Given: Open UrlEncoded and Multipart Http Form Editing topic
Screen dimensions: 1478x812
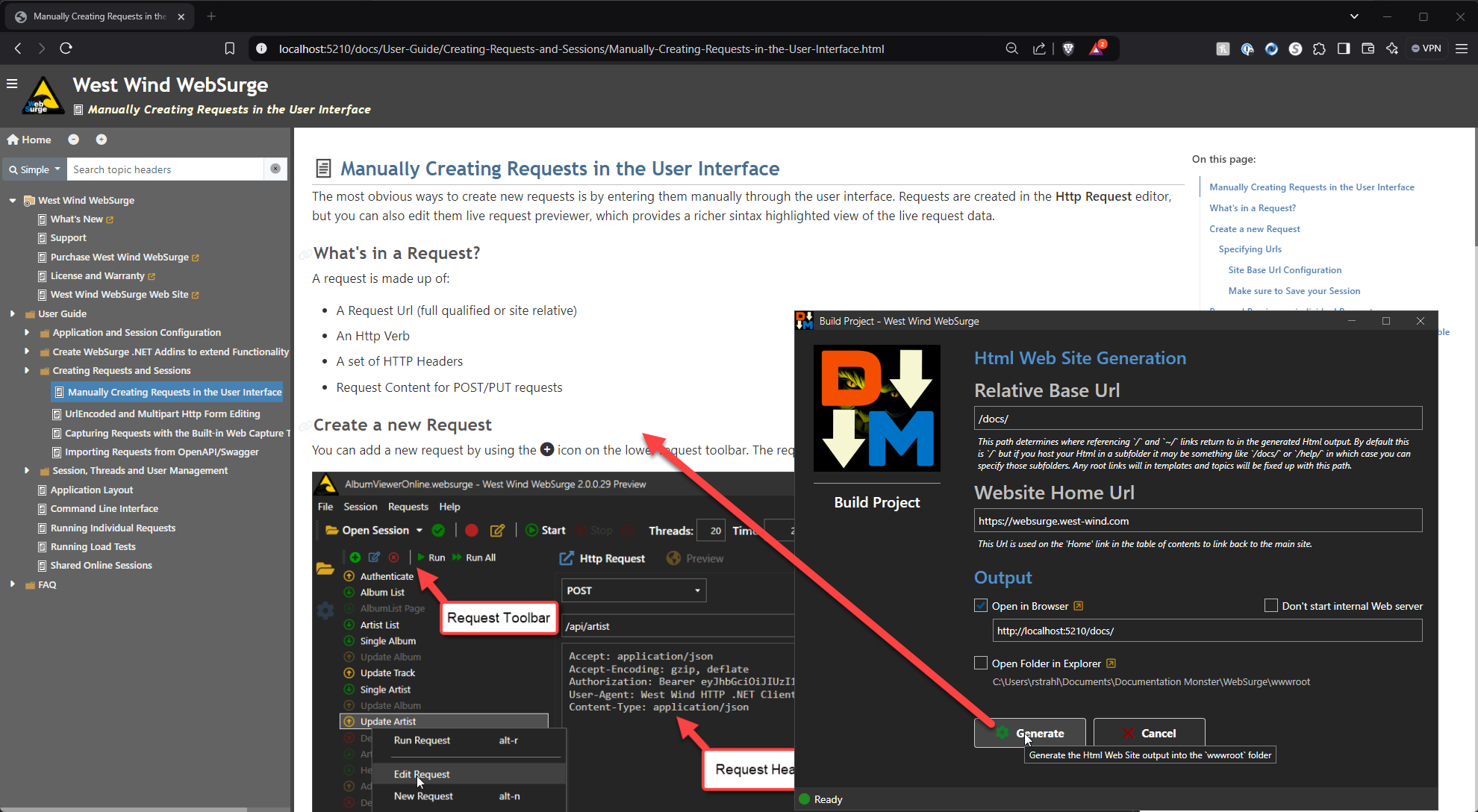Looking at the screenshot, I should (x=163, y=413).
